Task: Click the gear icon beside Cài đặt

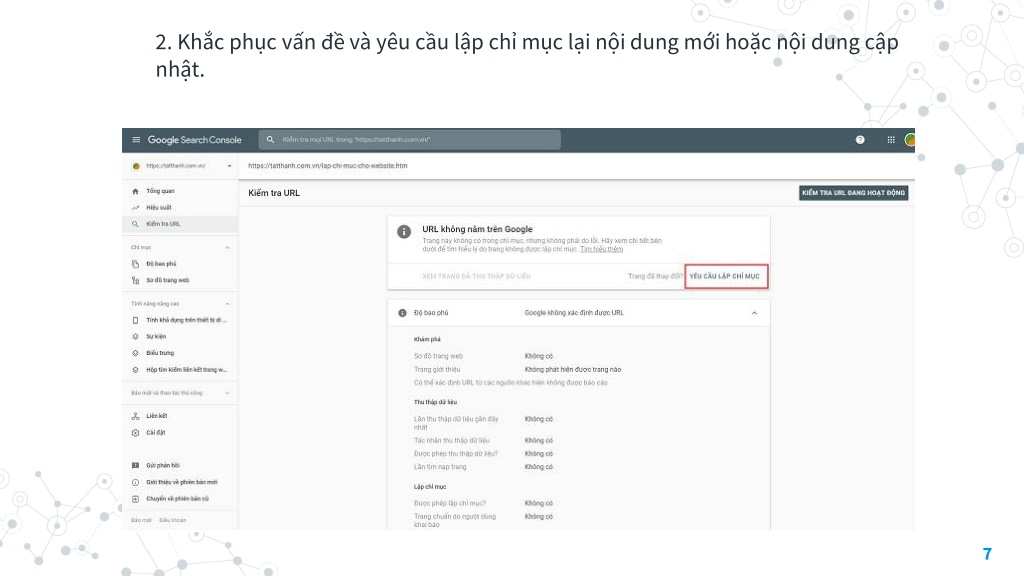Action: [x=135, y=432]
